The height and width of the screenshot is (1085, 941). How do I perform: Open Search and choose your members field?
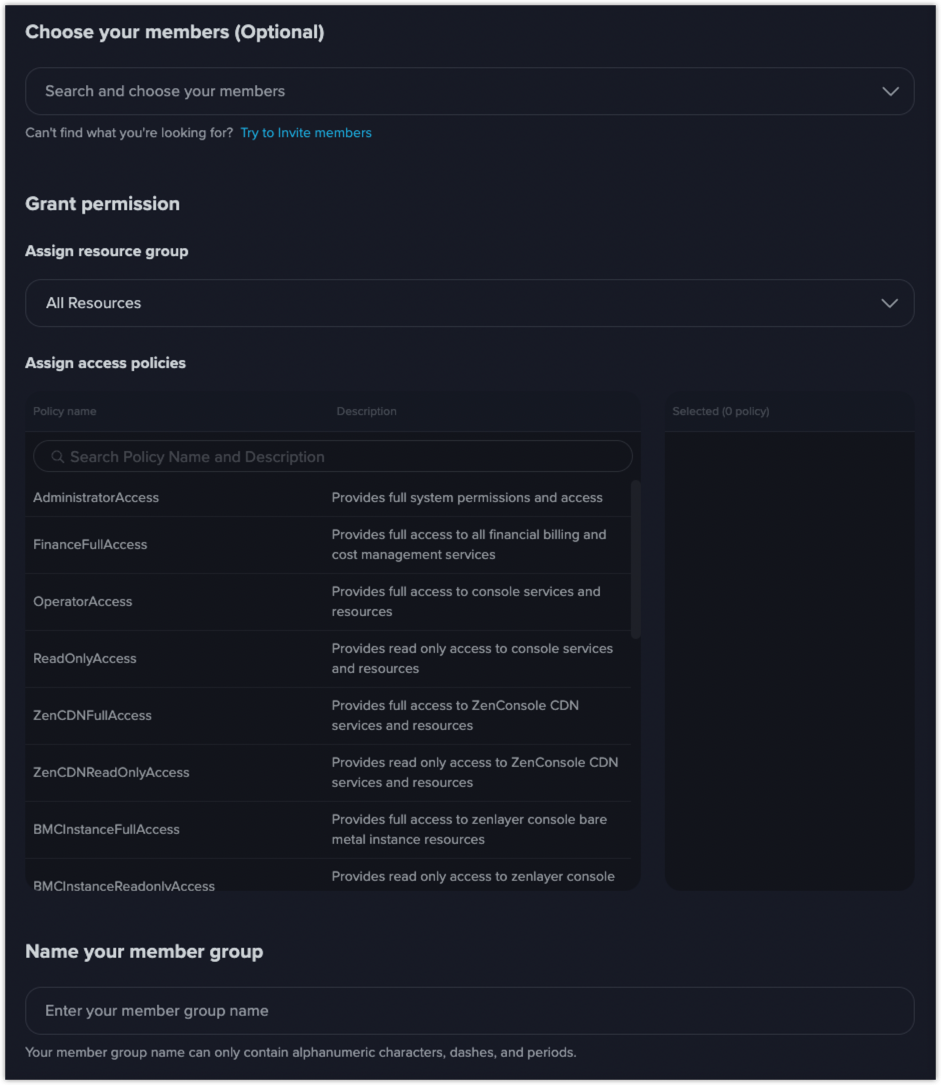pos(470,91)
